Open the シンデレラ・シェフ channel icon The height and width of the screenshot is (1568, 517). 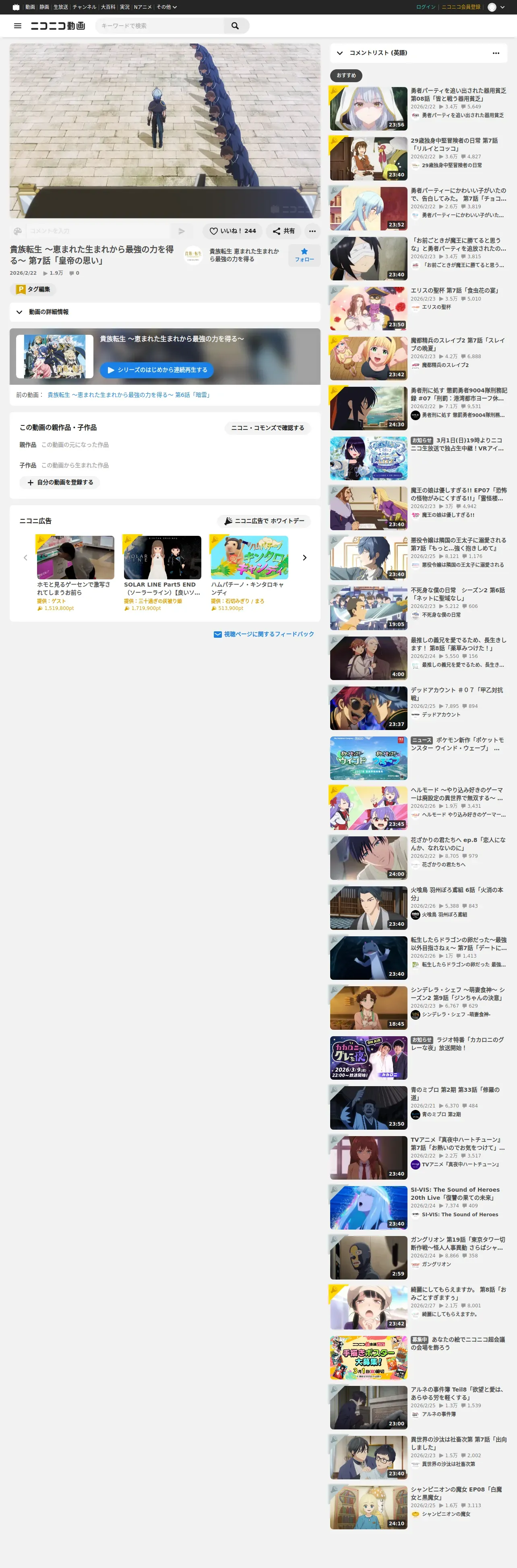(416, 1014)
